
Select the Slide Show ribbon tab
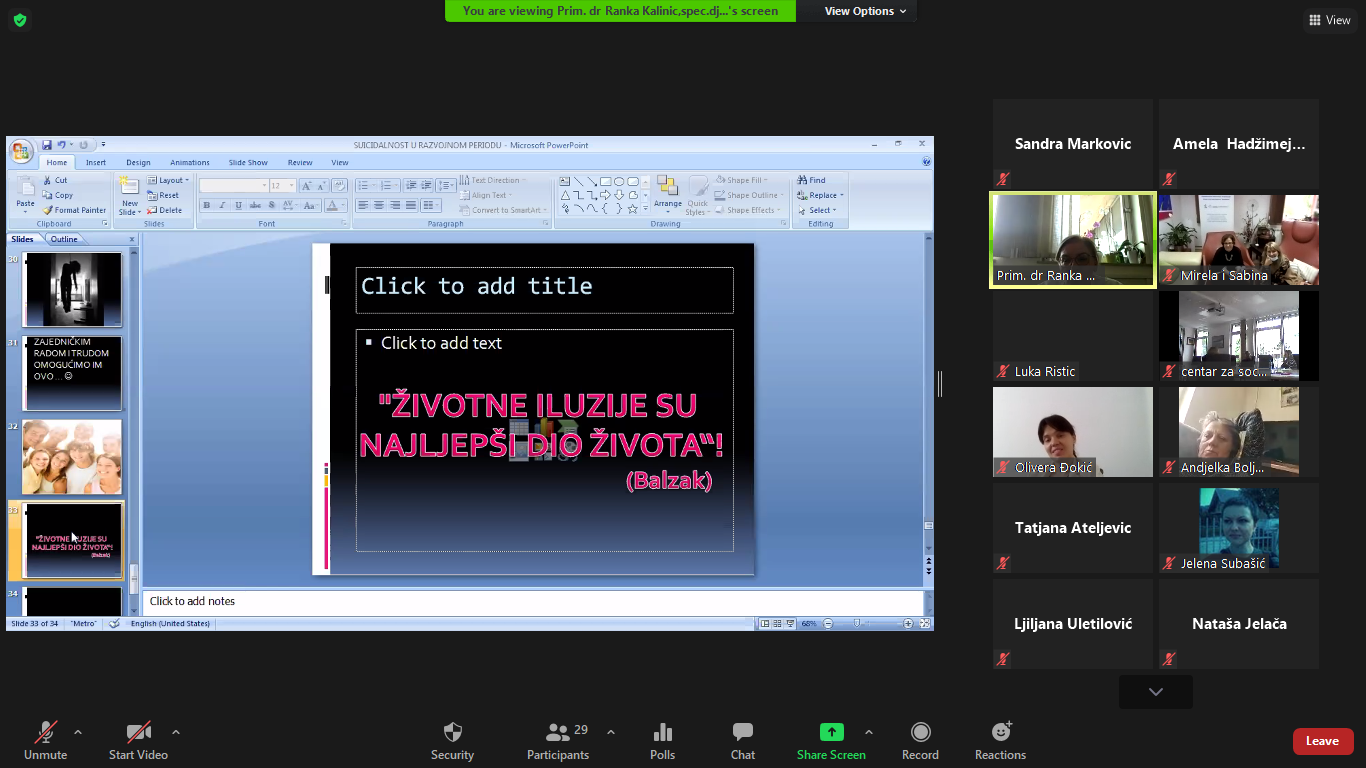pos(248,162)
